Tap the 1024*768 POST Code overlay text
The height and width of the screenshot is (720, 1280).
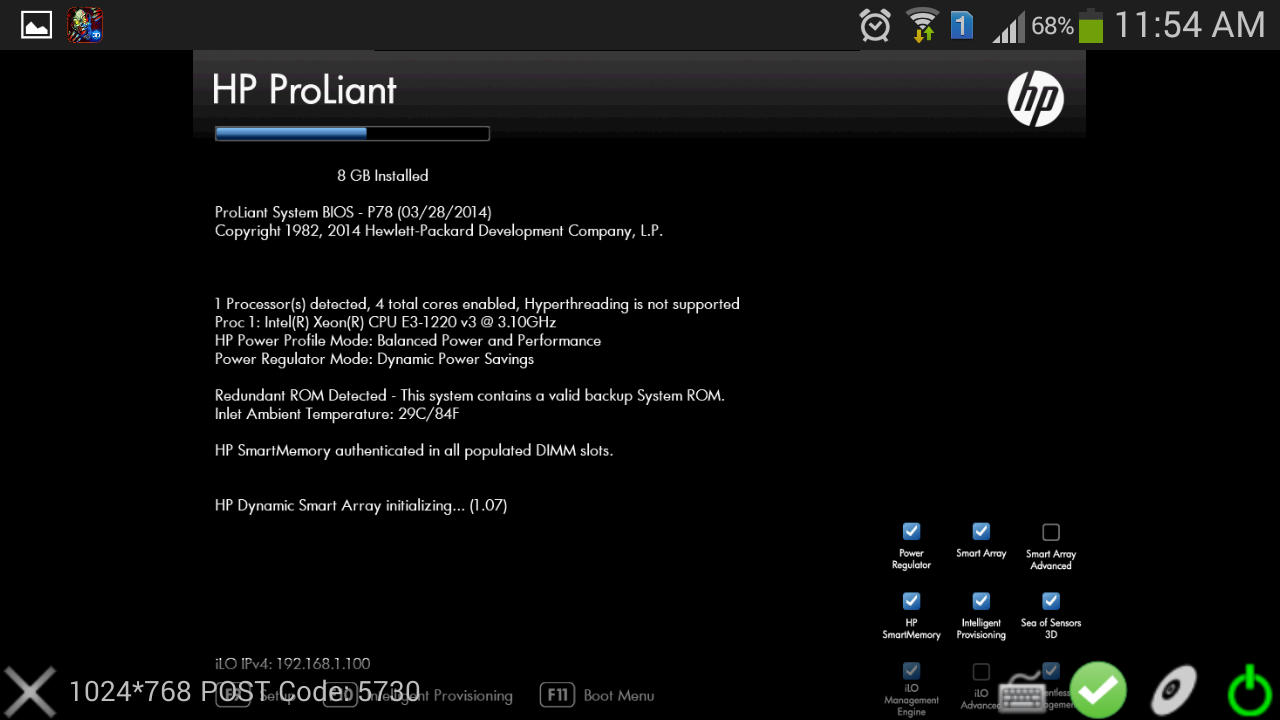244,692
